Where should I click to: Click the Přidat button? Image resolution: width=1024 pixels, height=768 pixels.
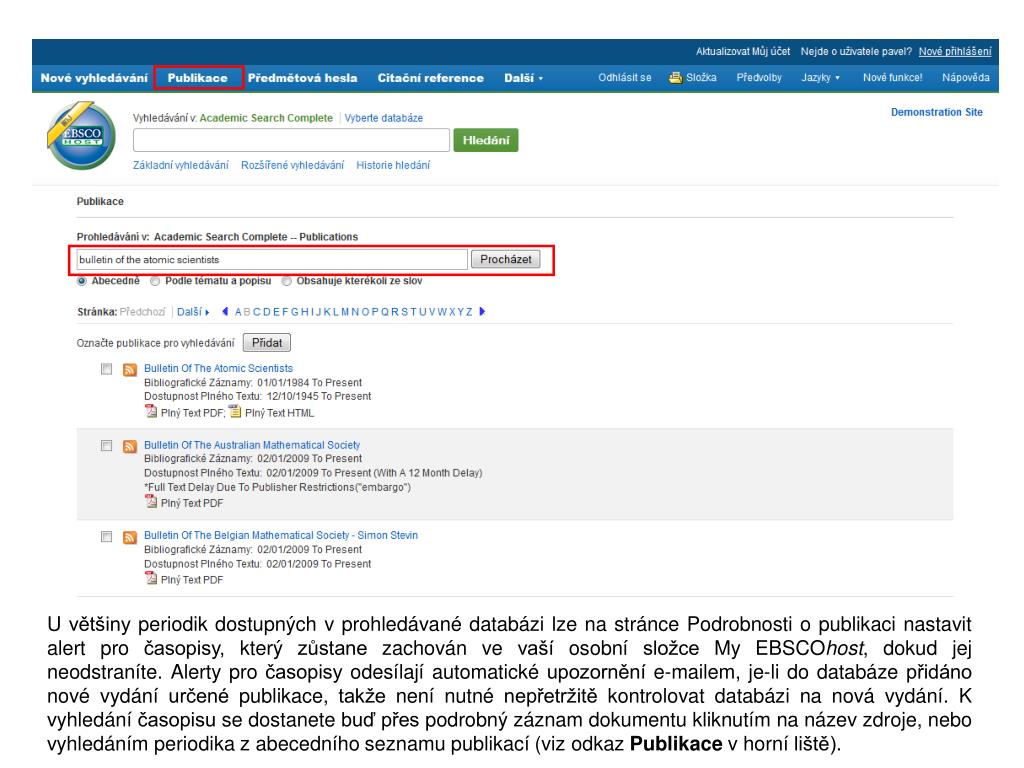pyautogui.click(x=267, y=343)
